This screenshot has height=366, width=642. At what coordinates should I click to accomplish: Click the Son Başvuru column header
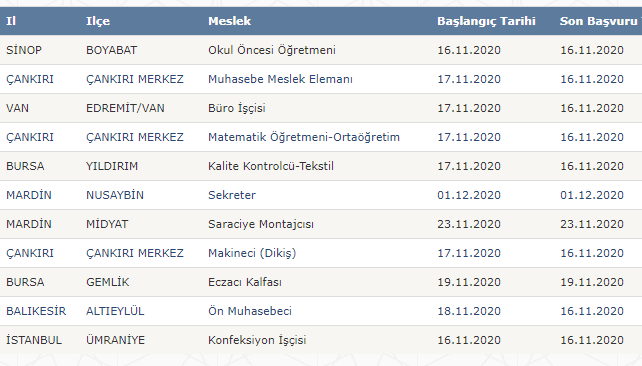click(600, 21)
